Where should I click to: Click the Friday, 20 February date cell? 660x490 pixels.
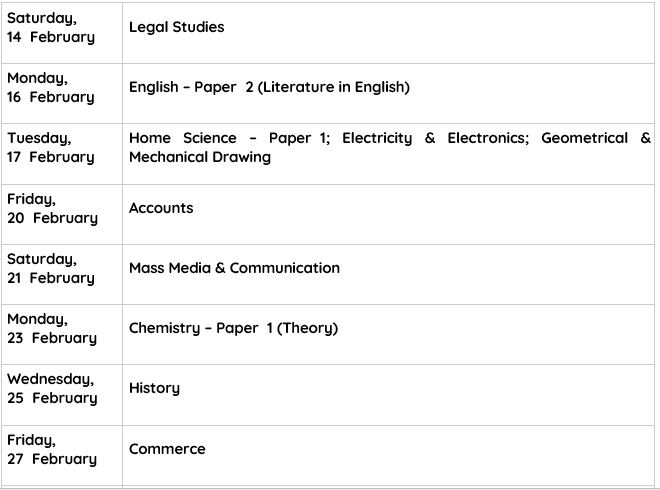[x=52, y=208]
